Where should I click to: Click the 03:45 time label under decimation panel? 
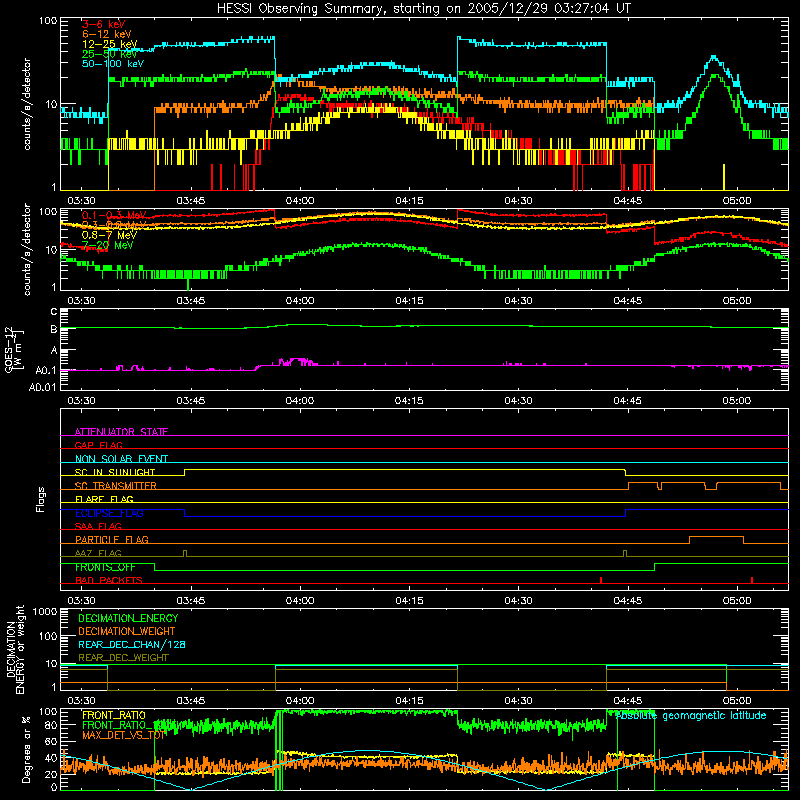(x=191, y=701)
